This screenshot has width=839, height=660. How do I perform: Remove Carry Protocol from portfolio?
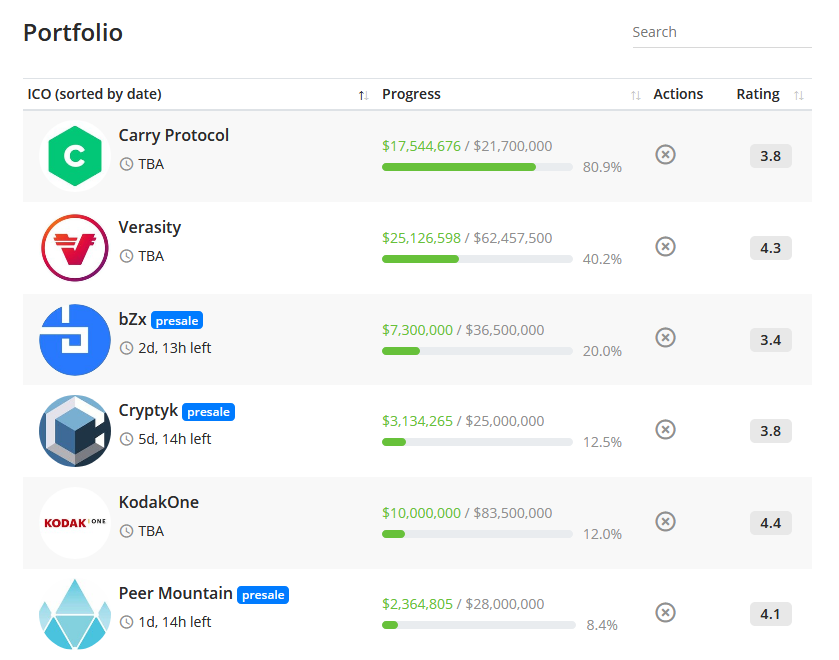pos(665,155)
